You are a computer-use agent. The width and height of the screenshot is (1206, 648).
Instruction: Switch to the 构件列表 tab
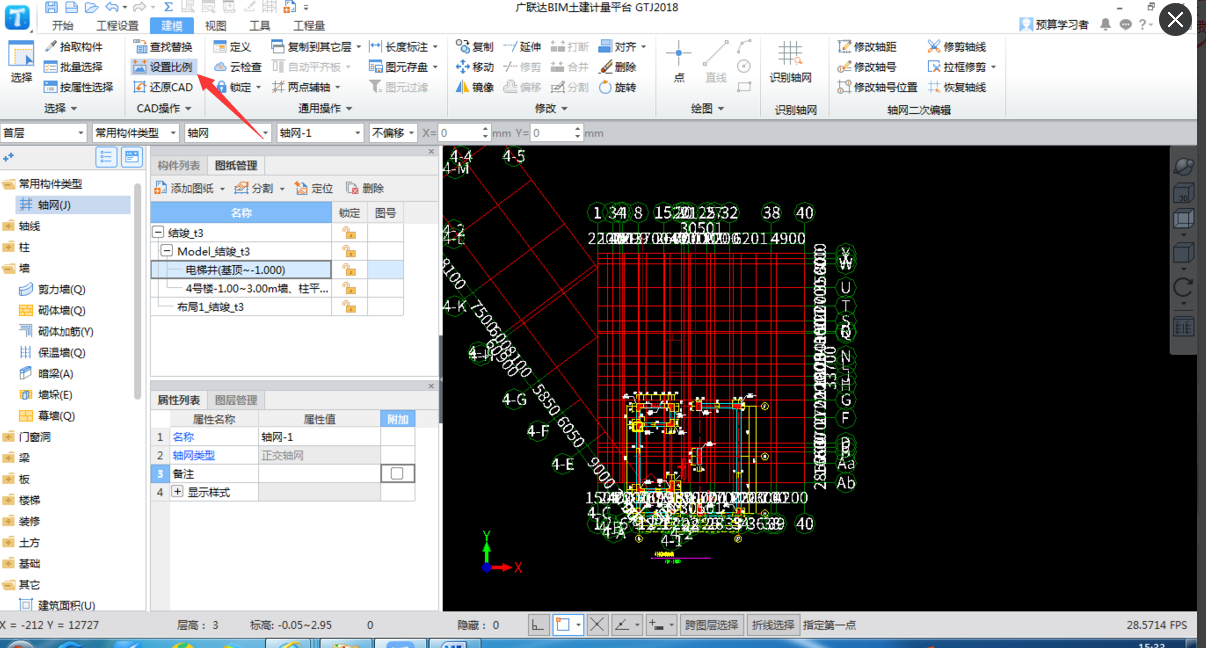pyautogui.click(x=179, y=165)
